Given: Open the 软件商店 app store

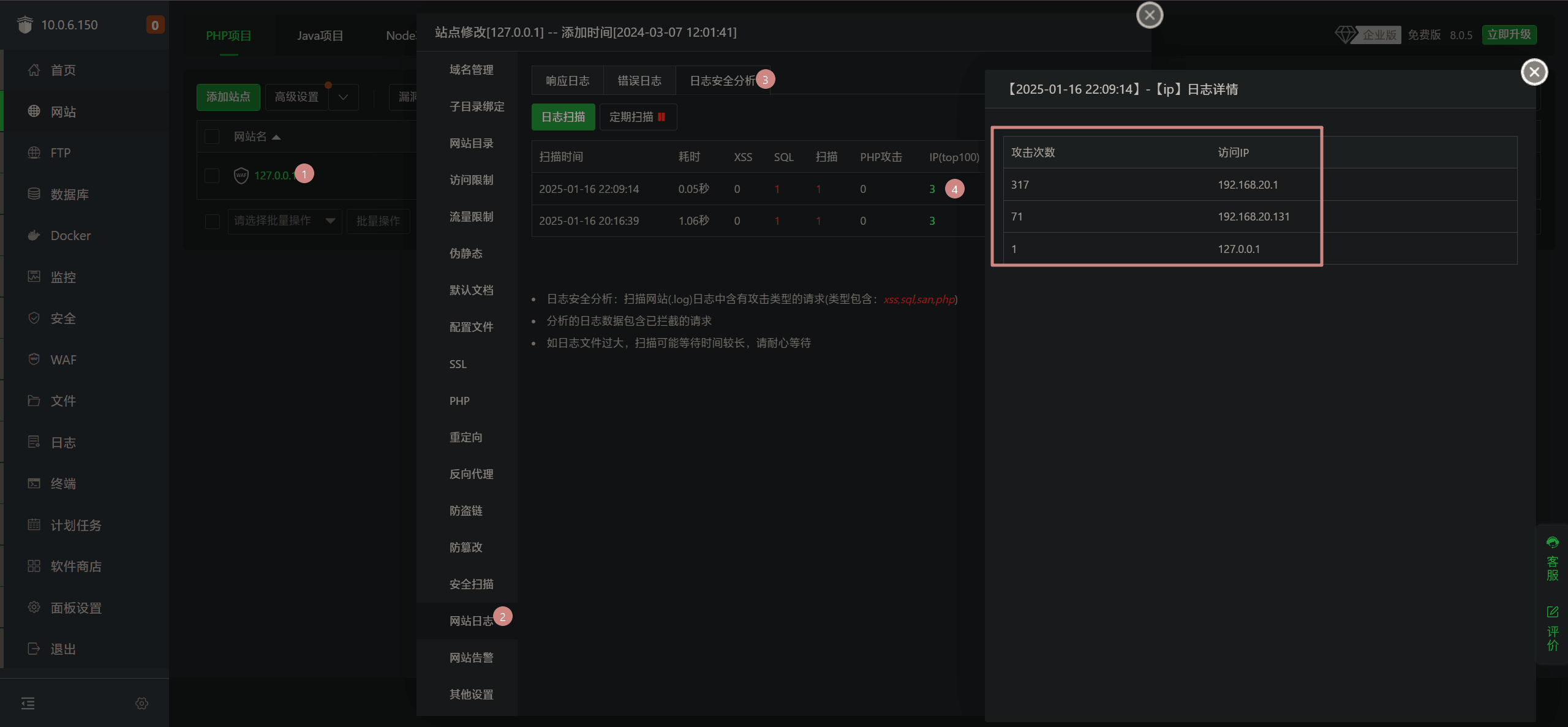Looking at the screenshot, I should click(76, 566).
